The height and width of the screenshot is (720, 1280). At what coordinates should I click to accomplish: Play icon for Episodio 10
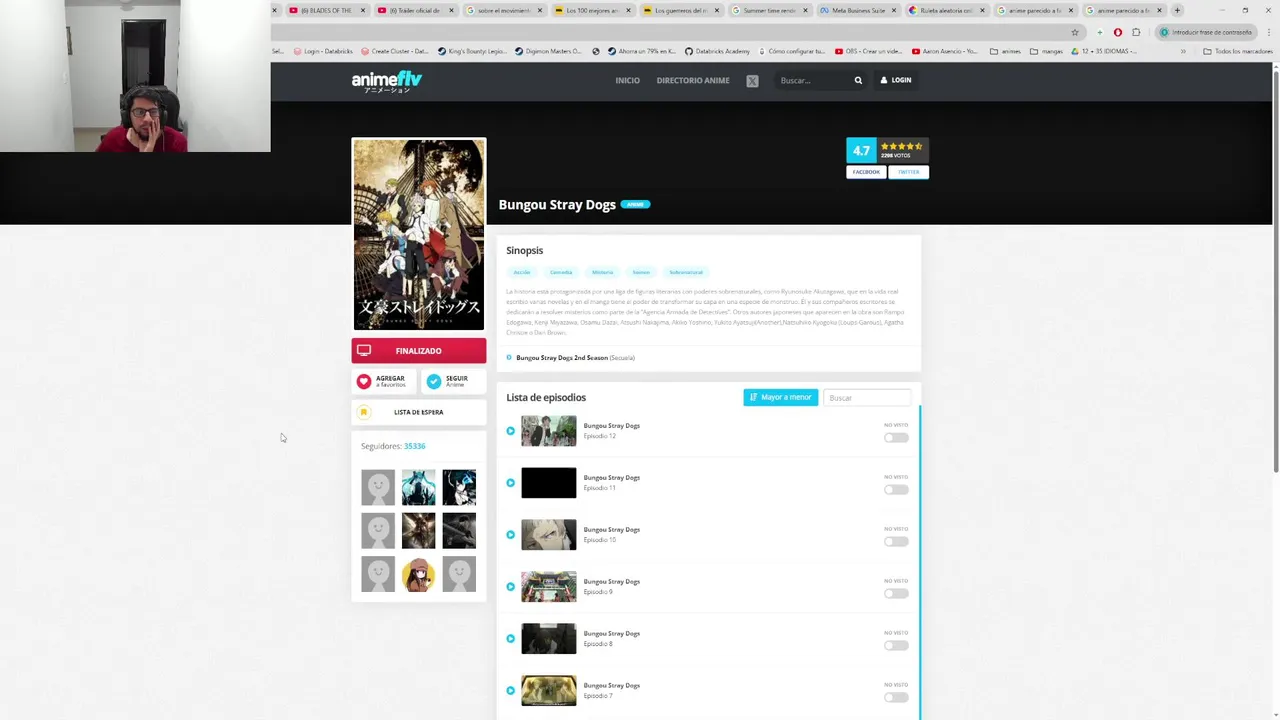(x=510, y=535)
